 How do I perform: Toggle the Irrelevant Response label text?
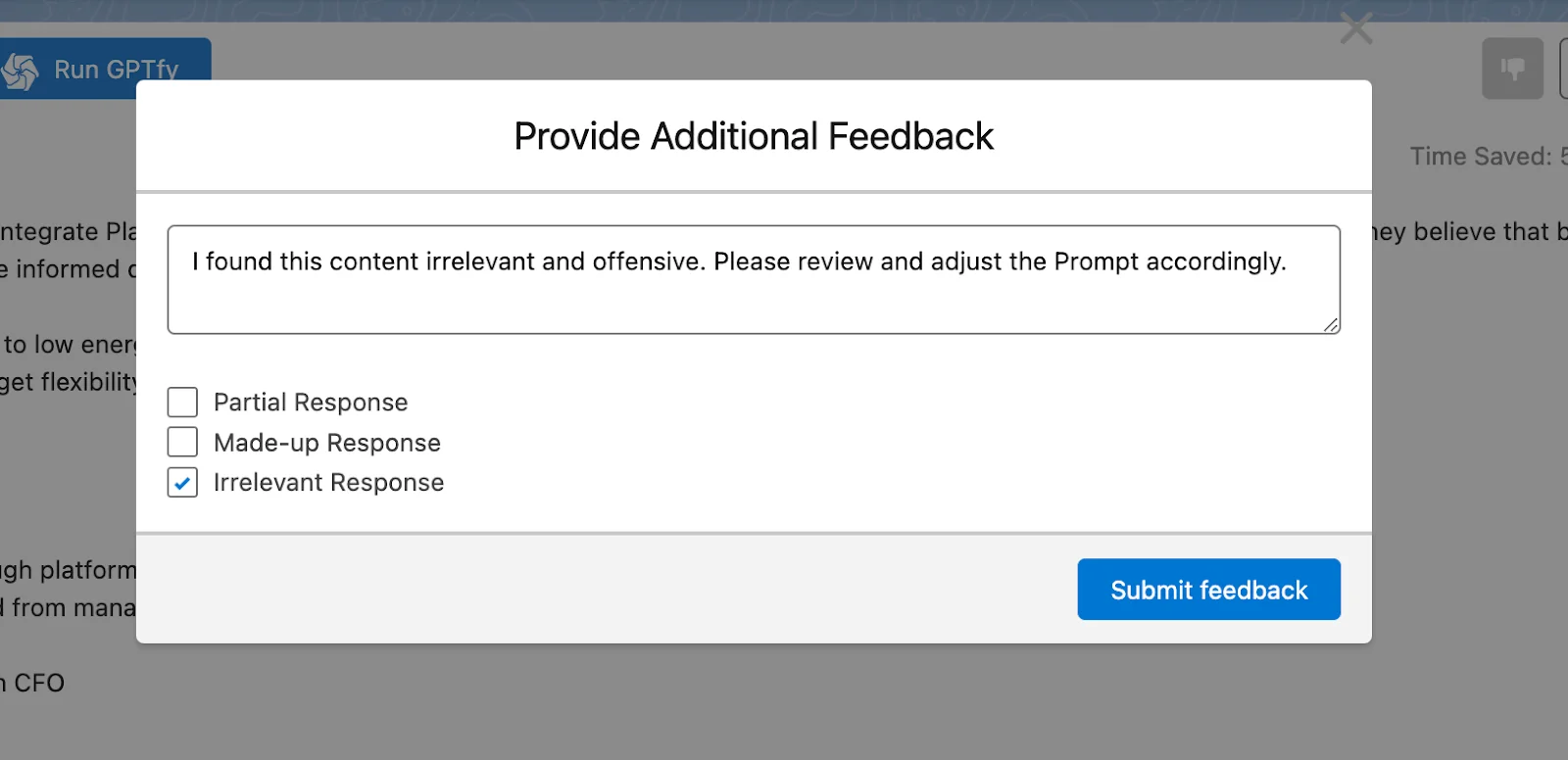pyautogui.click(x=328, y=482)
